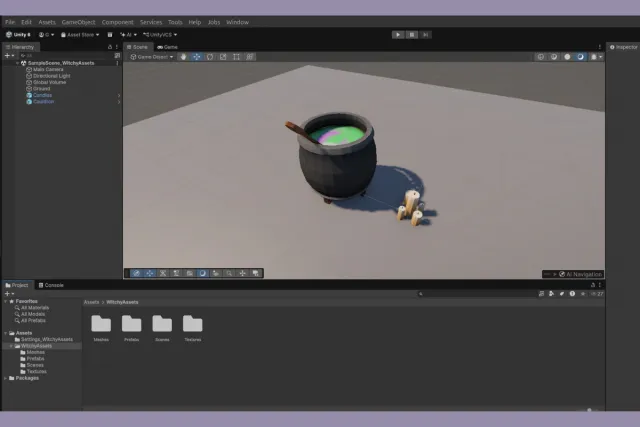This screenshot has height=427, width=640.
Task: Open the Package Manager icon beside Asset Store
Action: pos(110,35)
